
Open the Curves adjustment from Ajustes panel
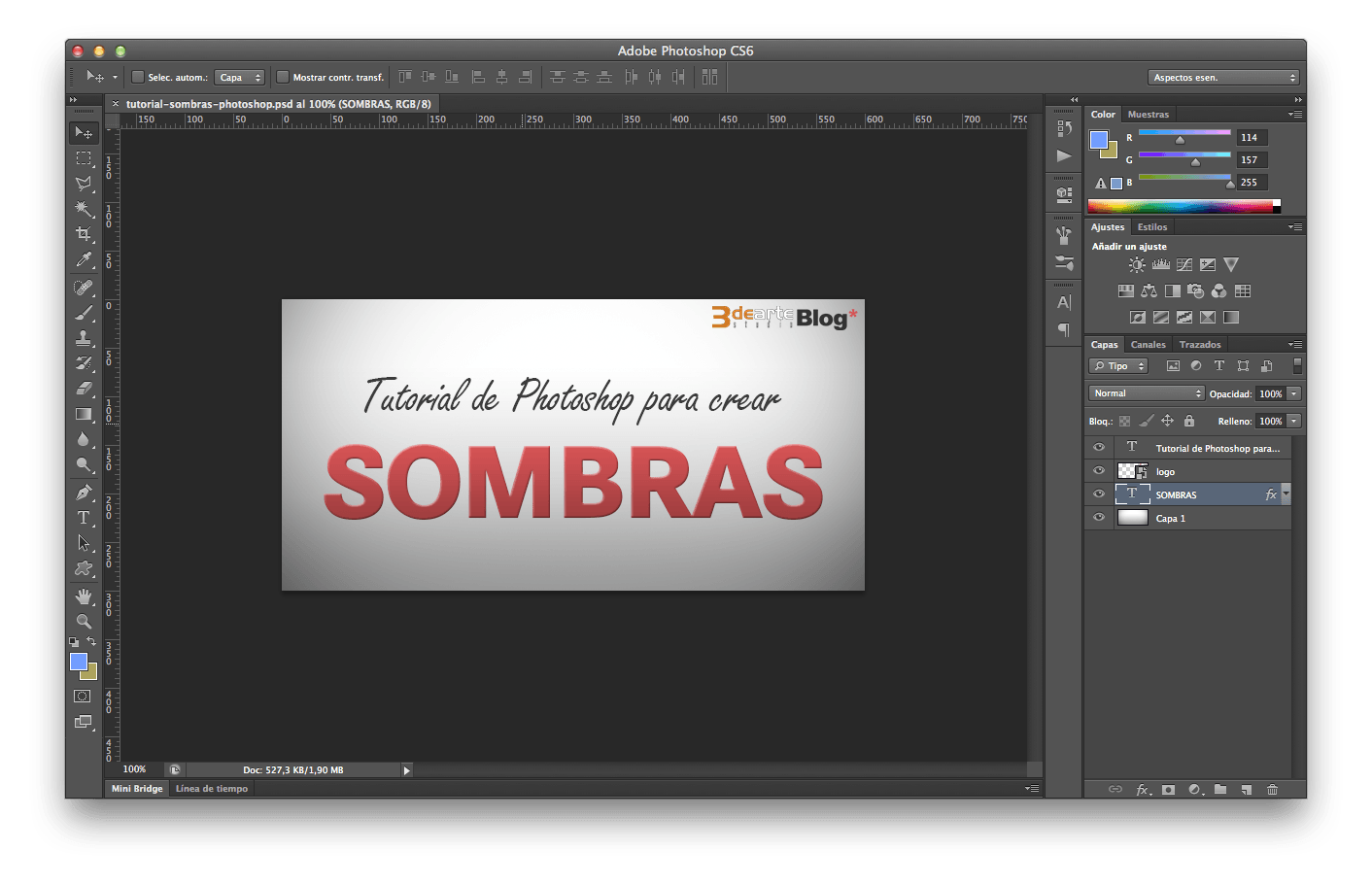(x=1184, y=264)
